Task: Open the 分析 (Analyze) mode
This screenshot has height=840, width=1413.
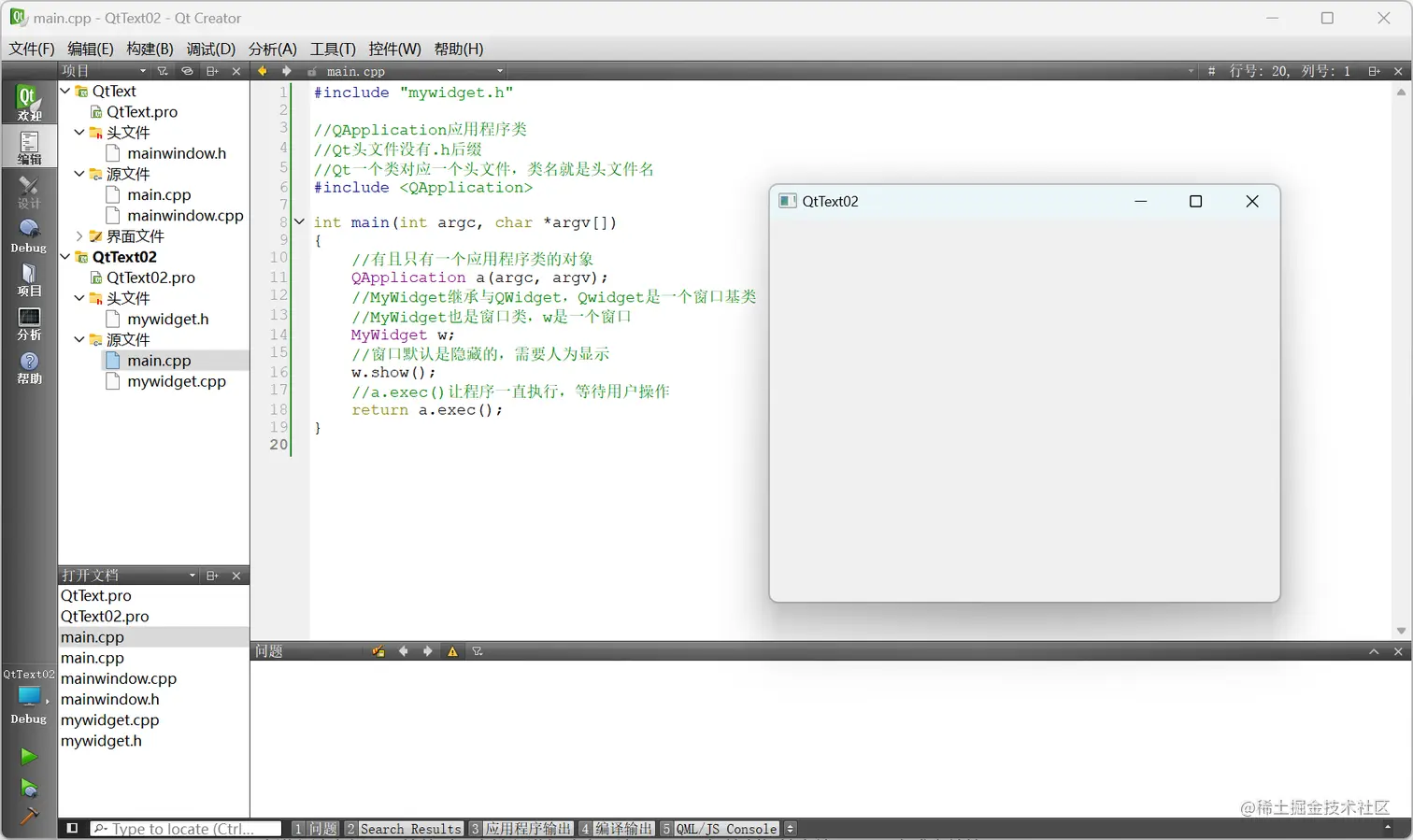Action: (x=29, y=323)
